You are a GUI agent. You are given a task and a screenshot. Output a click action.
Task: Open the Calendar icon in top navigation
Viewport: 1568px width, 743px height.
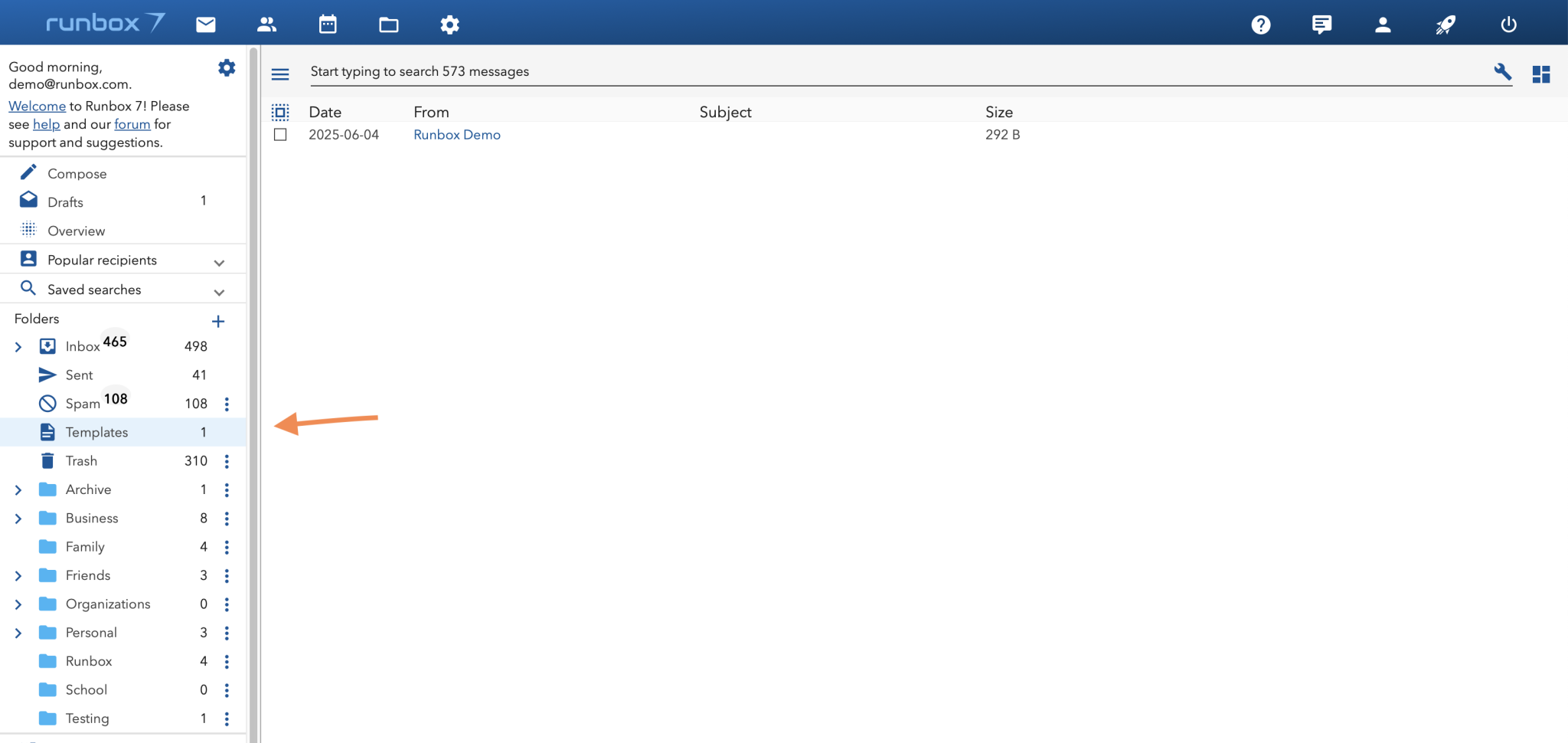pyautogui.click(x=328, y=25)
